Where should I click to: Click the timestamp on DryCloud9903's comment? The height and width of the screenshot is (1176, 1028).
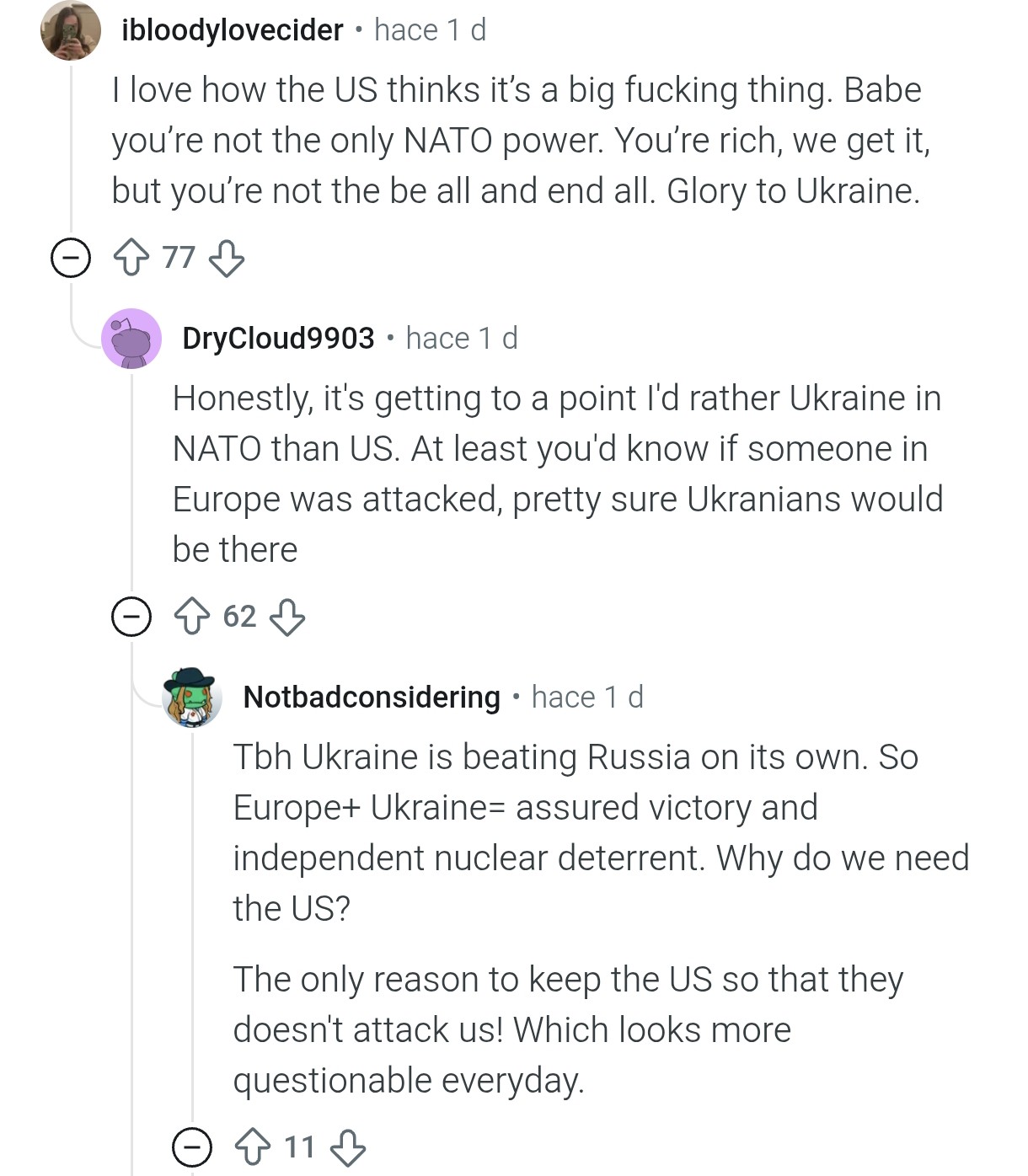click(462, 339)
